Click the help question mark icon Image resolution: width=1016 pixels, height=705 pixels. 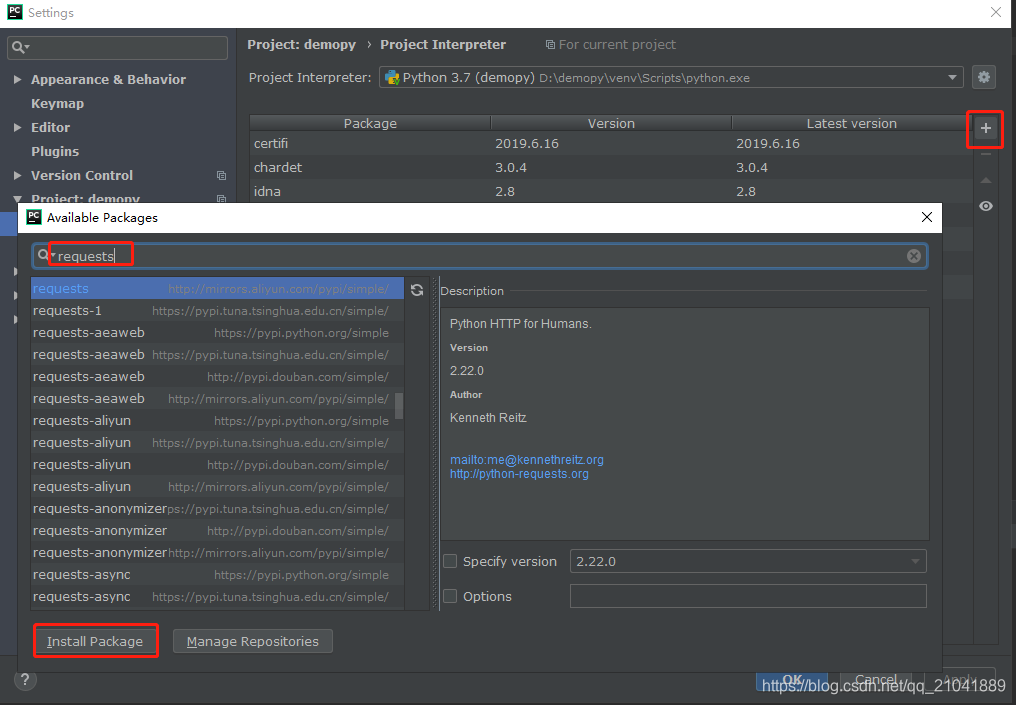pos(25,680)
